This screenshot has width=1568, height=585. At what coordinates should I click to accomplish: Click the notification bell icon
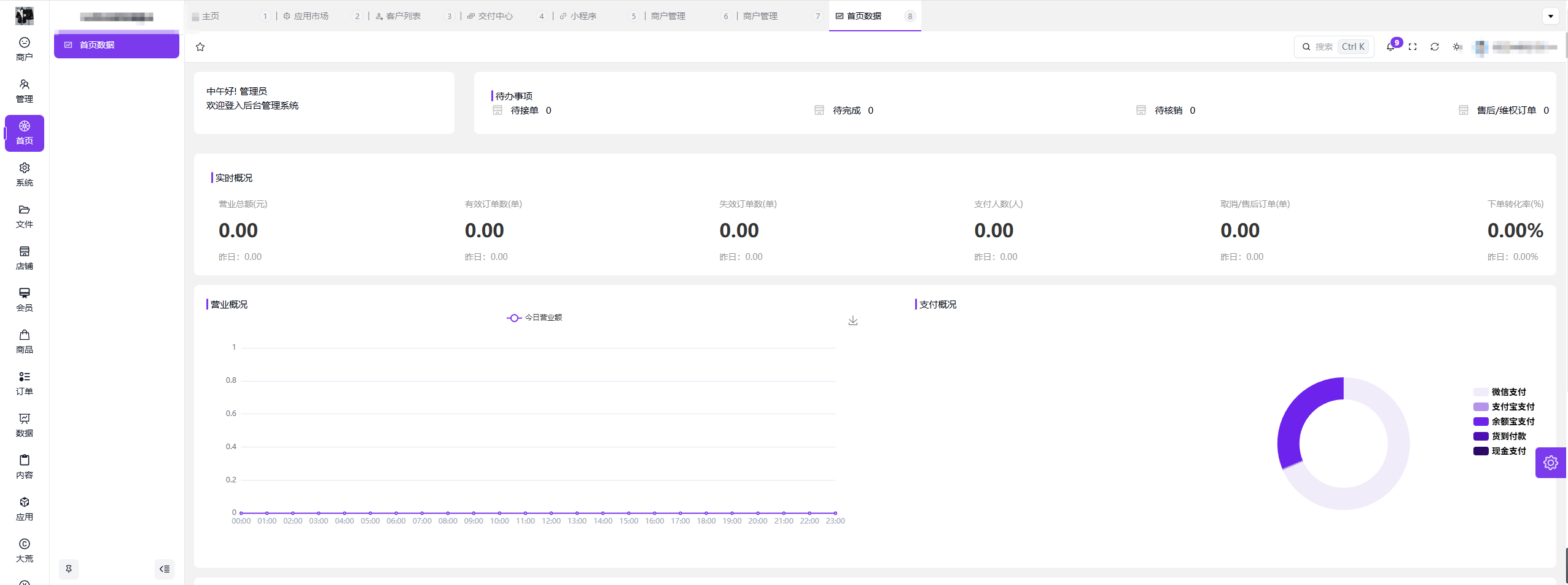click(x=1391, y=47)
